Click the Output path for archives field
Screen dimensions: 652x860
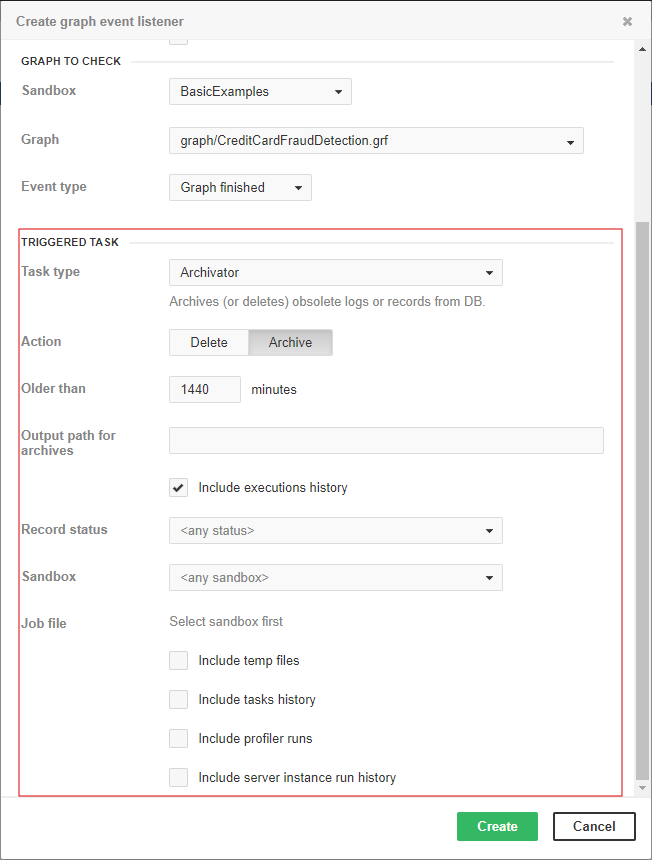(x=386, y=441)
